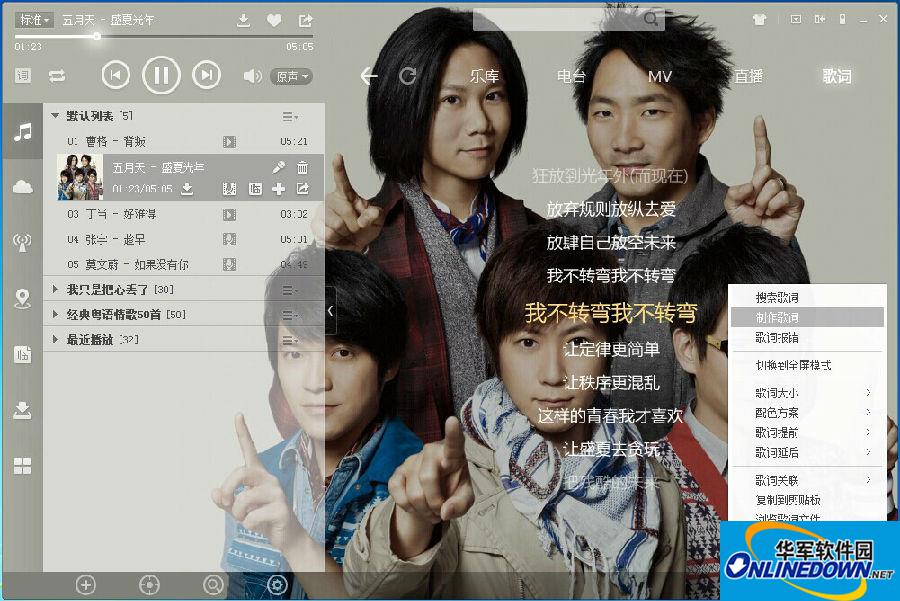Image resolution: width=900 pixels, height=601 pixels.
Task: Mute the volume speaker icon
Action: [x=252, y=76]
